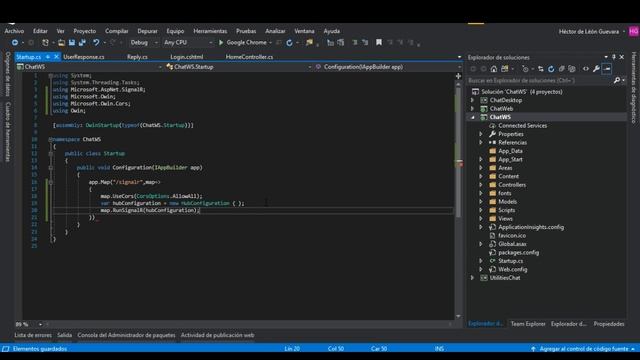Collapse the namespace ChatWS code block

(x=51, y=139)
